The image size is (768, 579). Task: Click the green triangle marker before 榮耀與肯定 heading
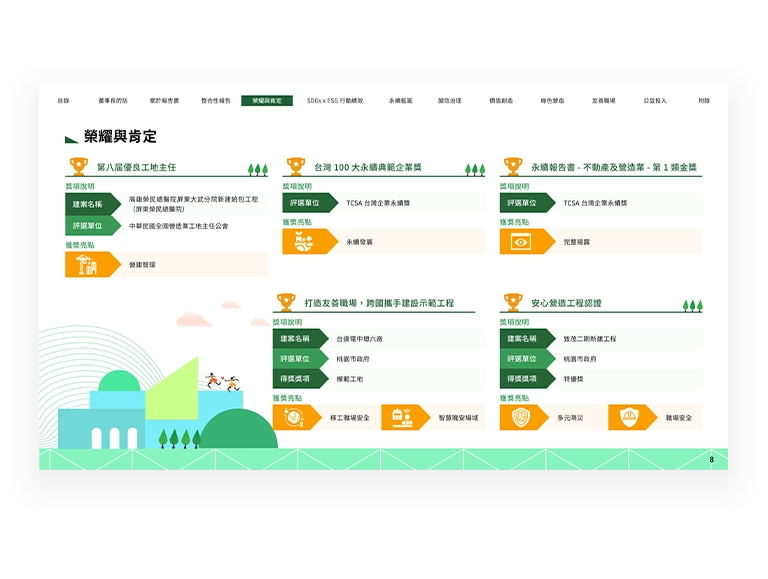(x=72, y=140)
